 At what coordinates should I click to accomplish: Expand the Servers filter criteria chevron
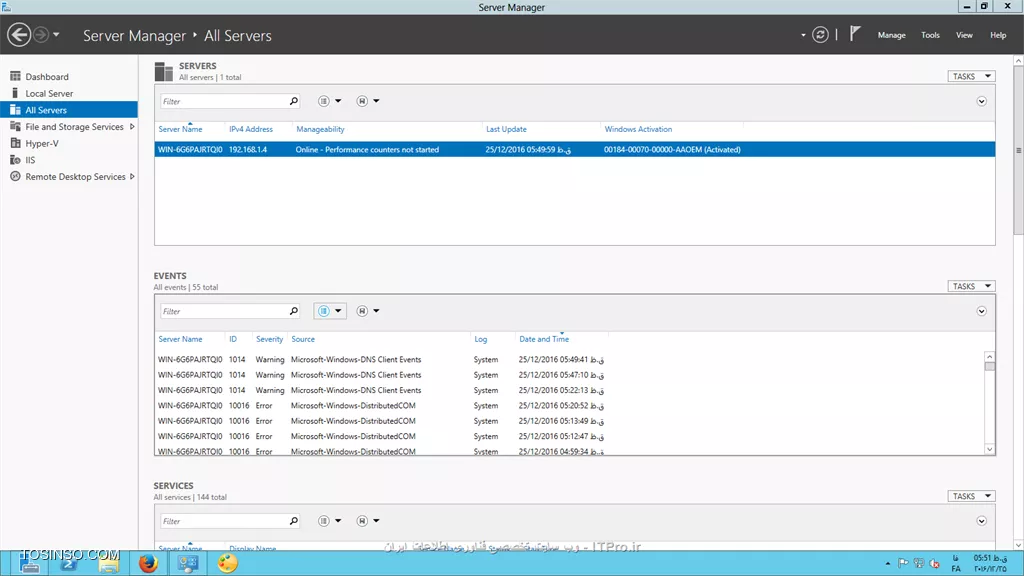(982, 101)
